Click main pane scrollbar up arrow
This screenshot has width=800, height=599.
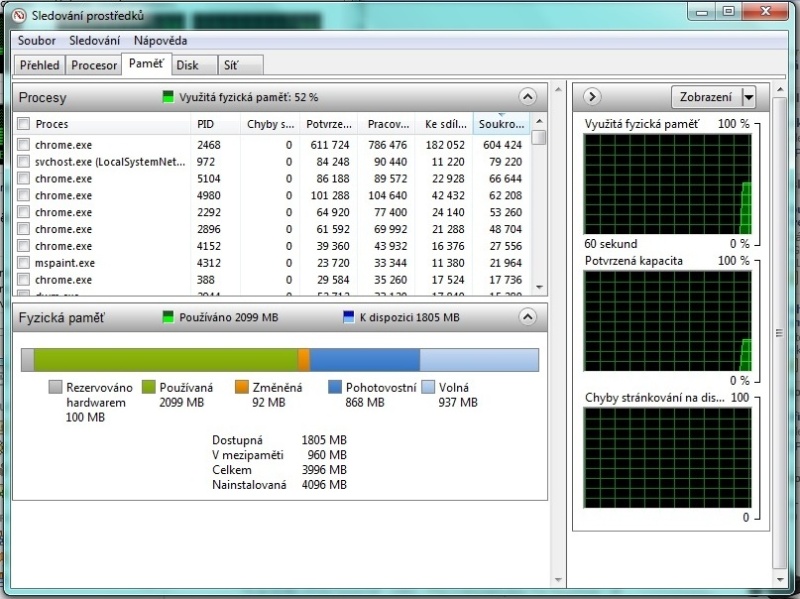tap(558, 89)
